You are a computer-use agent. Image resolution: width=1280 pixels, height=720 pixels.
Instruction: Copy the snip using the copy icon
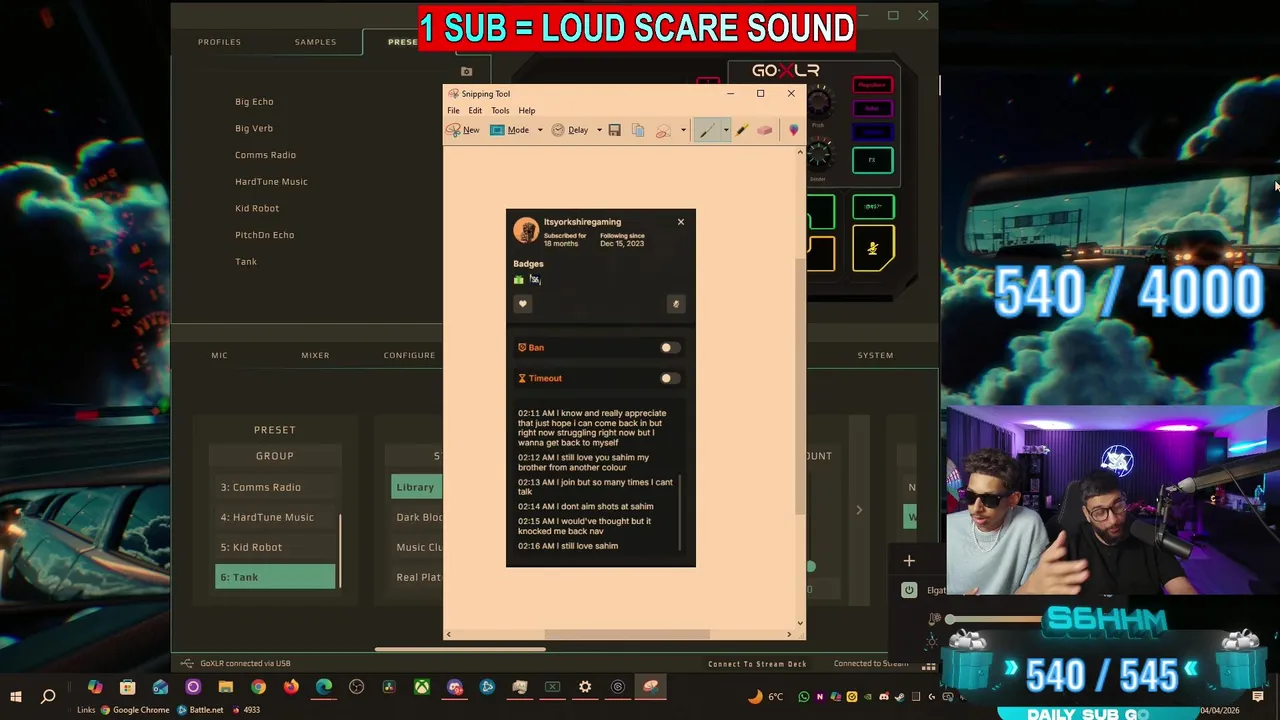(x=638, y=130)
